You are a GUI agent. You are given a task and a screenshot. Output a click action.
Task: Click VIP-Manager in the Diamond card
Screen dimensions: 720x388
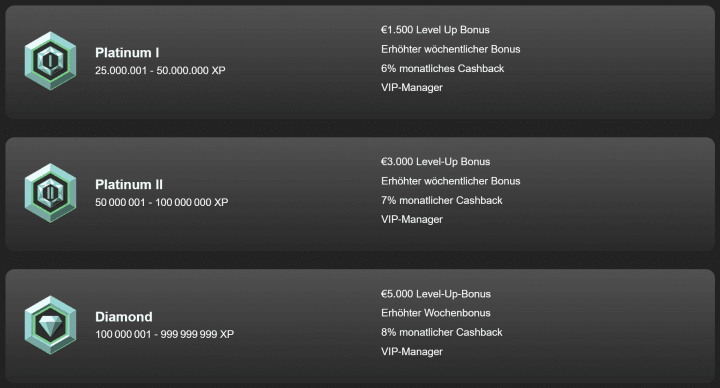(x=412, y=352)
